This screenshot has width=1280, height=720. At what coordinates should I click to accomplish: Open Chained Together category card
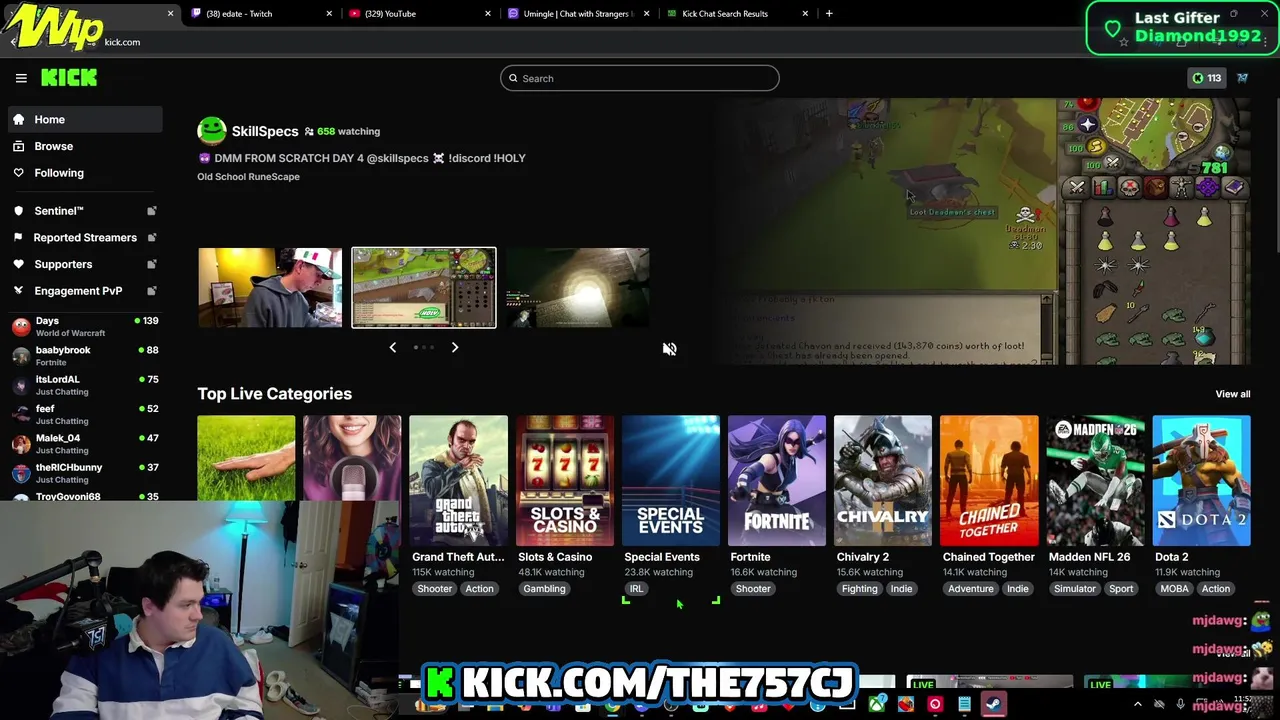coord(988,480)
